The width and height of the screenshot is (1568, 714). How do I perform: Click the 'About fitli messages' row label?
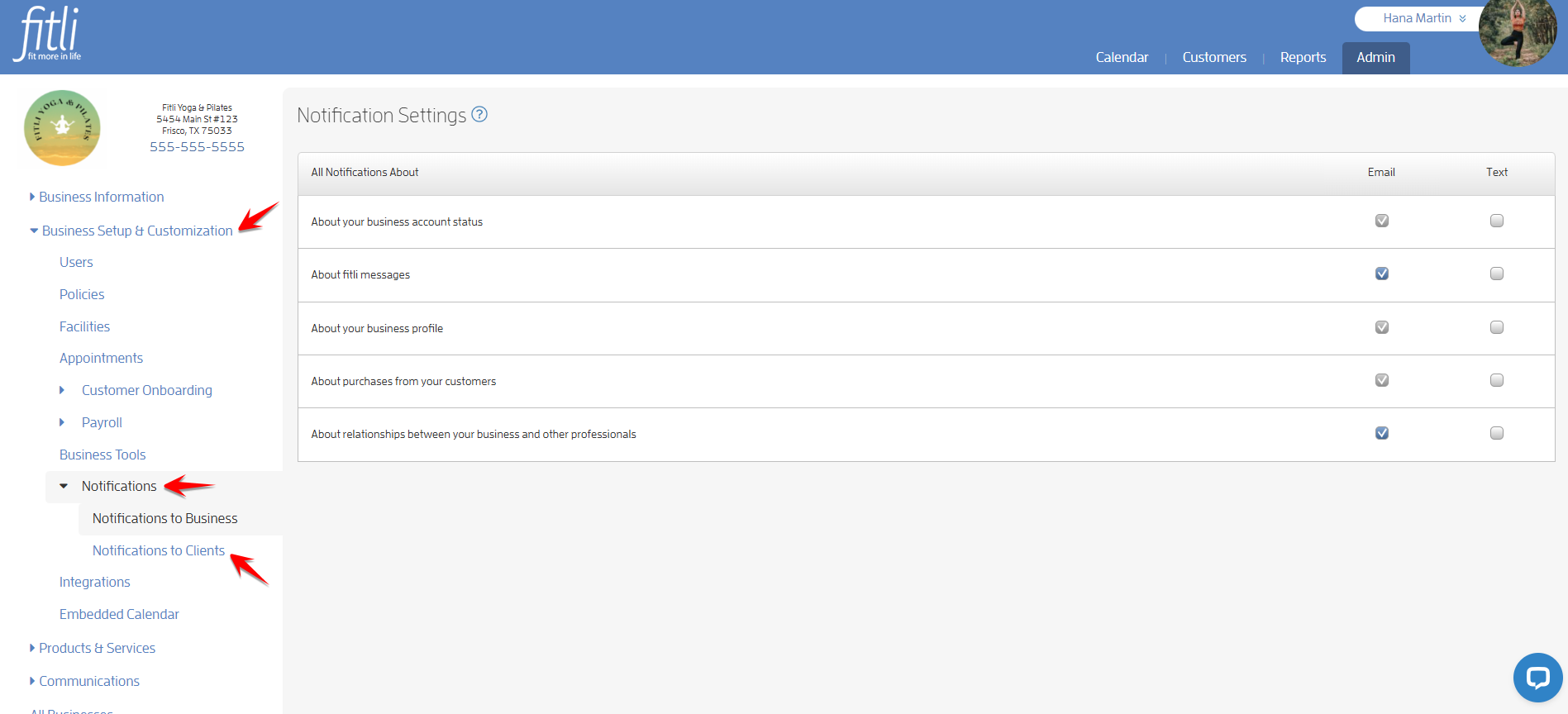pyautogui.click(x=360, y=274)
